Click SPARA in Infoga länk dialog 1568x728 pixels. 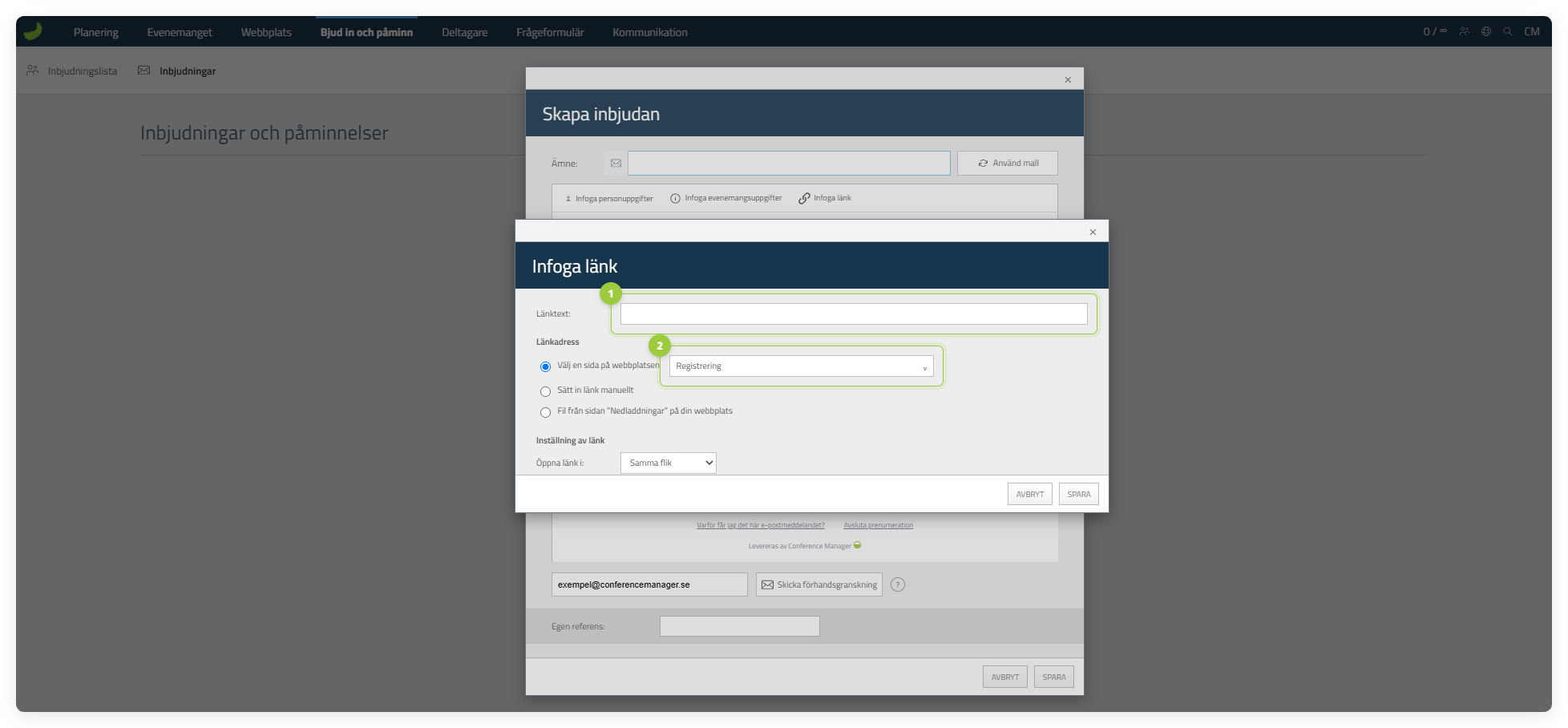point(1079,494)
